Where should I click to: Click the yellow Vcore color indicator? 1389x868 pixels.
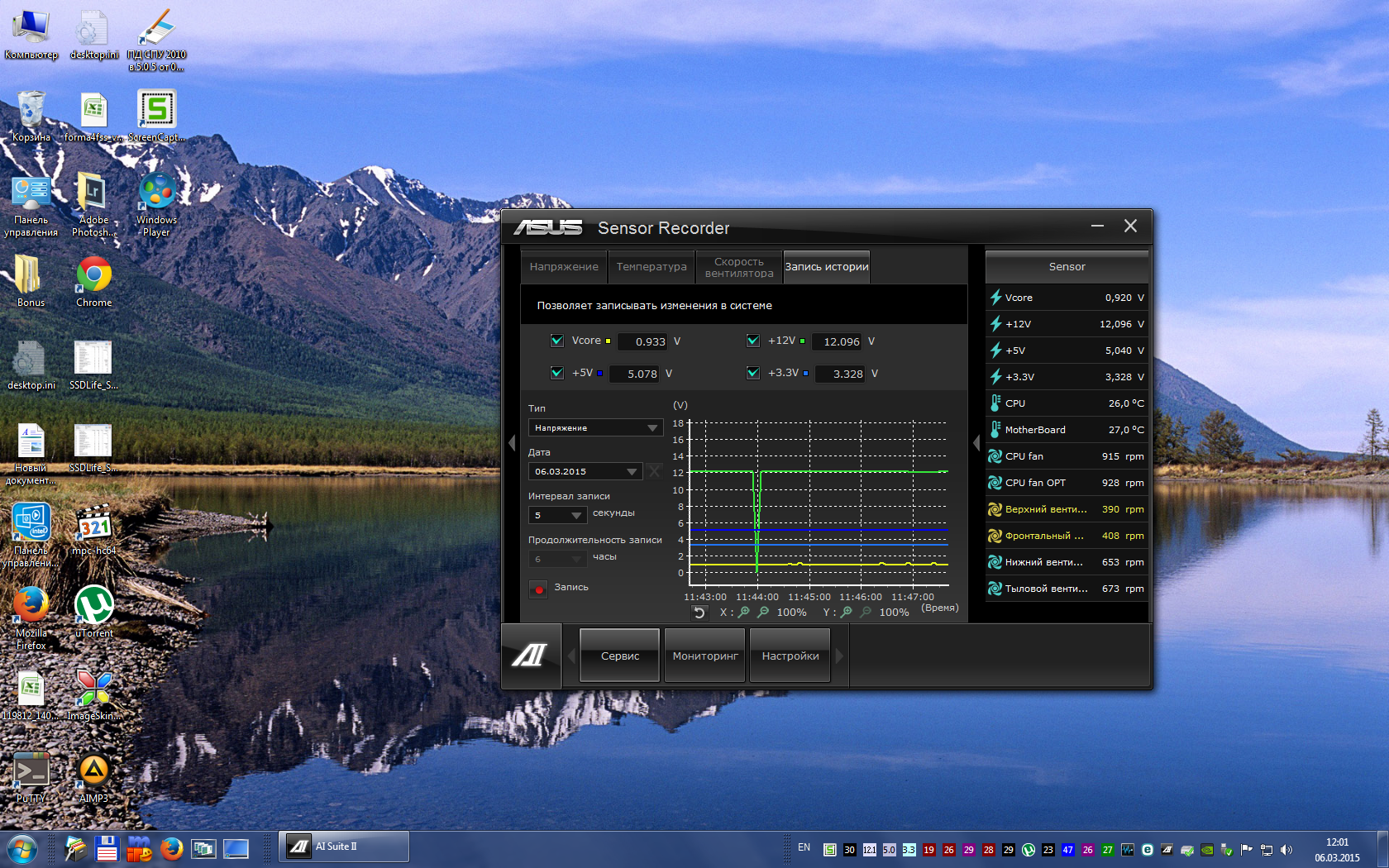(x=609, y=341)
